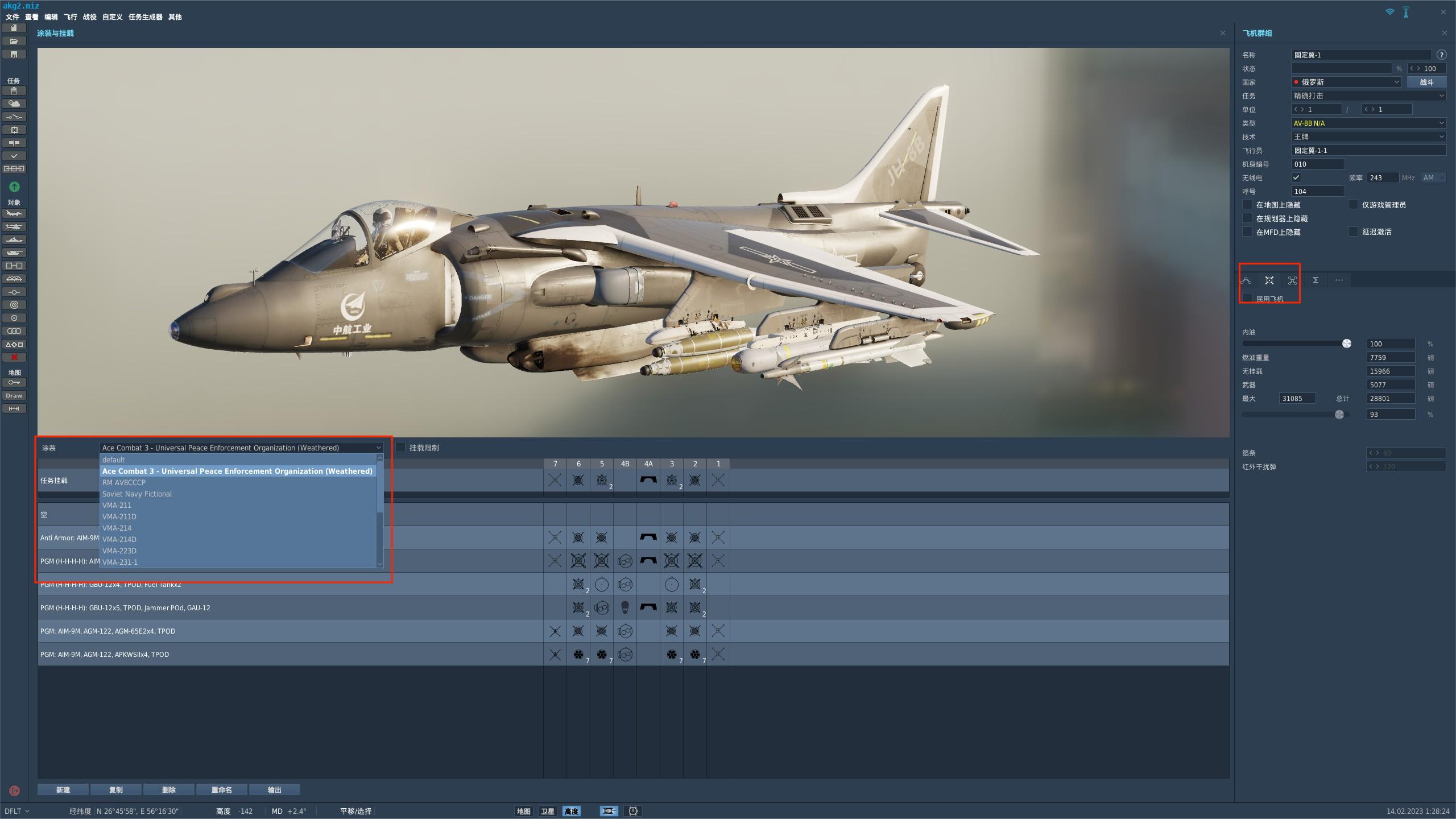Open the triggered actions tab icon
This screenshot has width=1456, height=819.
point(1292,280)
